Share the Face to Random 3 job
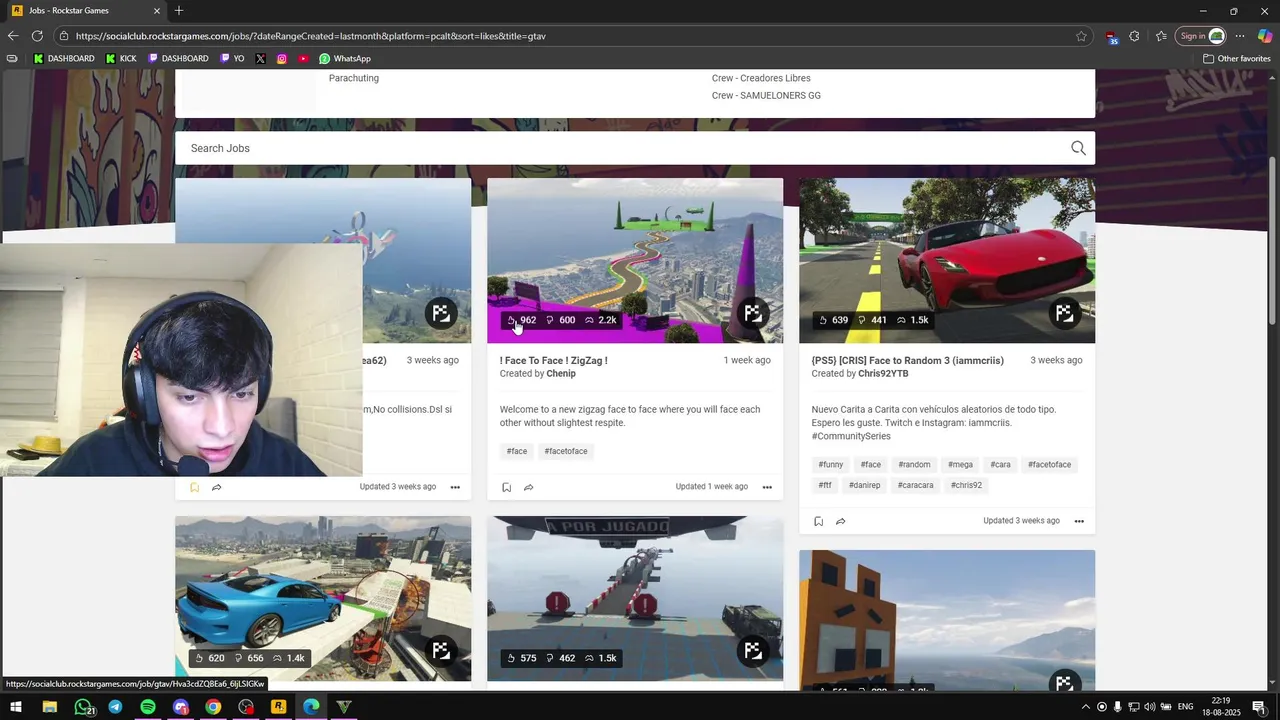Viewport: 1280px width, 720px height. (x=840, y=521)
